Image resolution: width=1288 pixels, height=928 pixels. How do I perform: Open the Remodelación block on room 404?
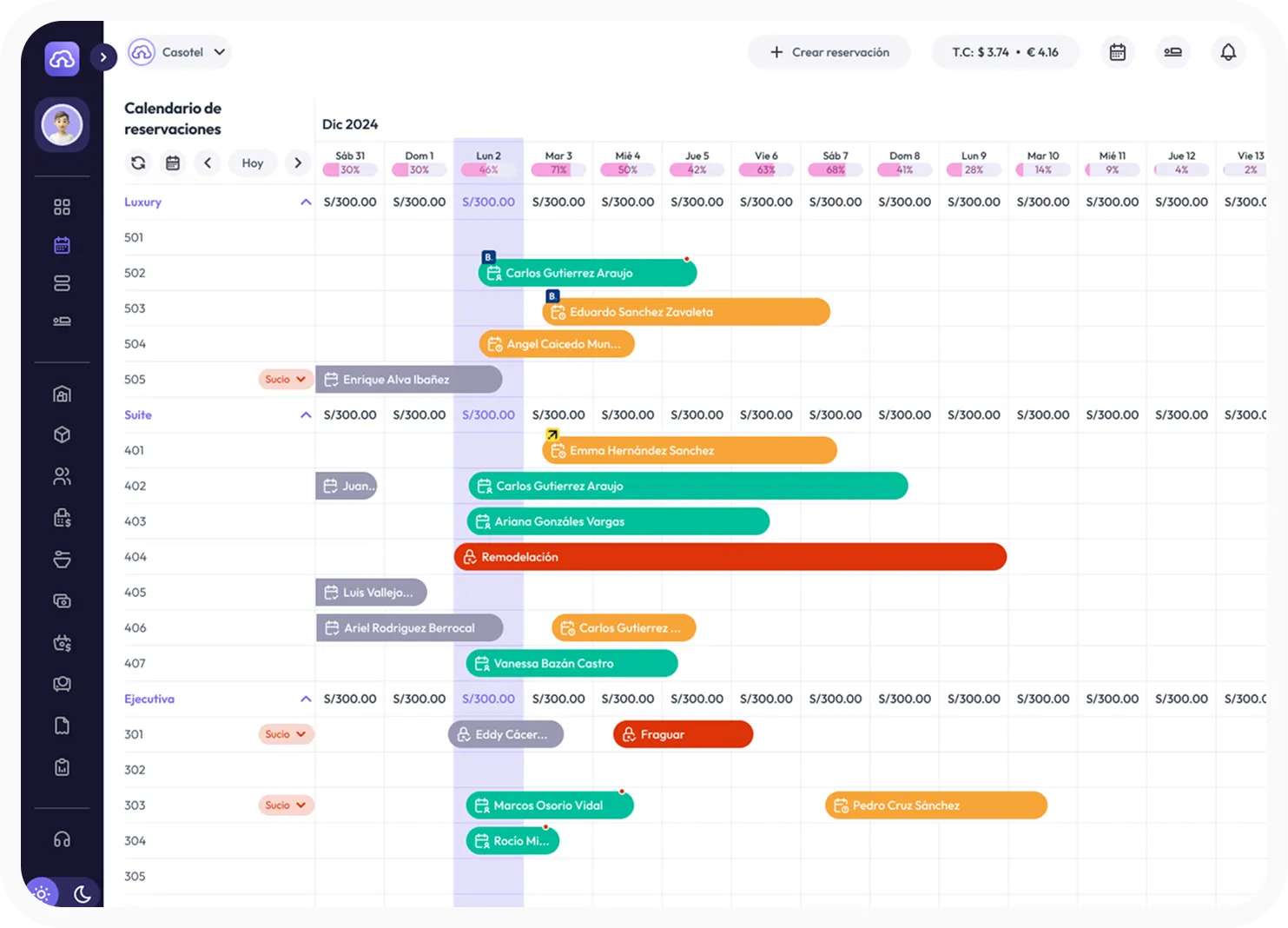[x=730, y=557]
